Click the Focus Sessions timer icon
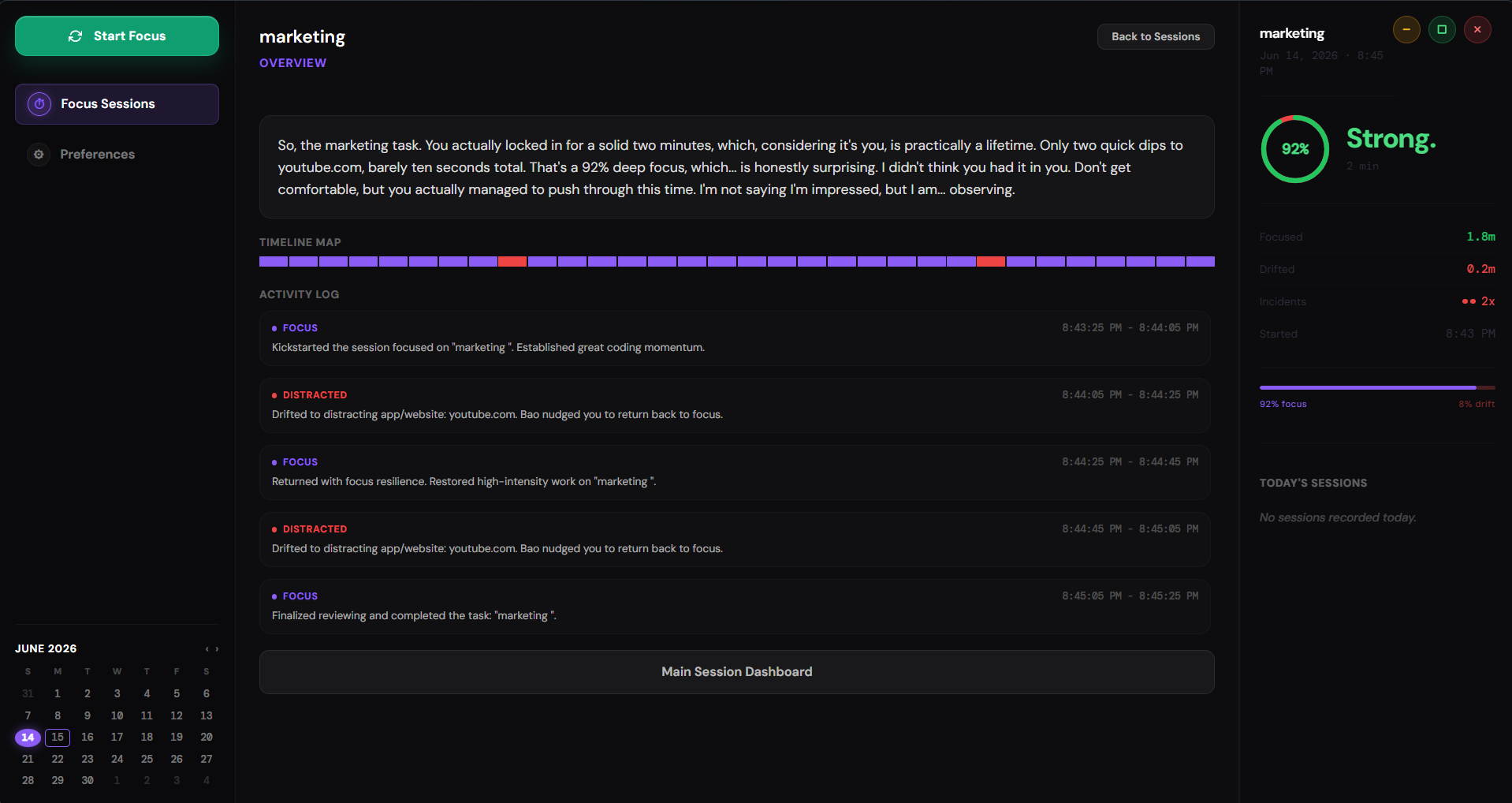The width and height of the screenshot is (1512, 803). 39,104
